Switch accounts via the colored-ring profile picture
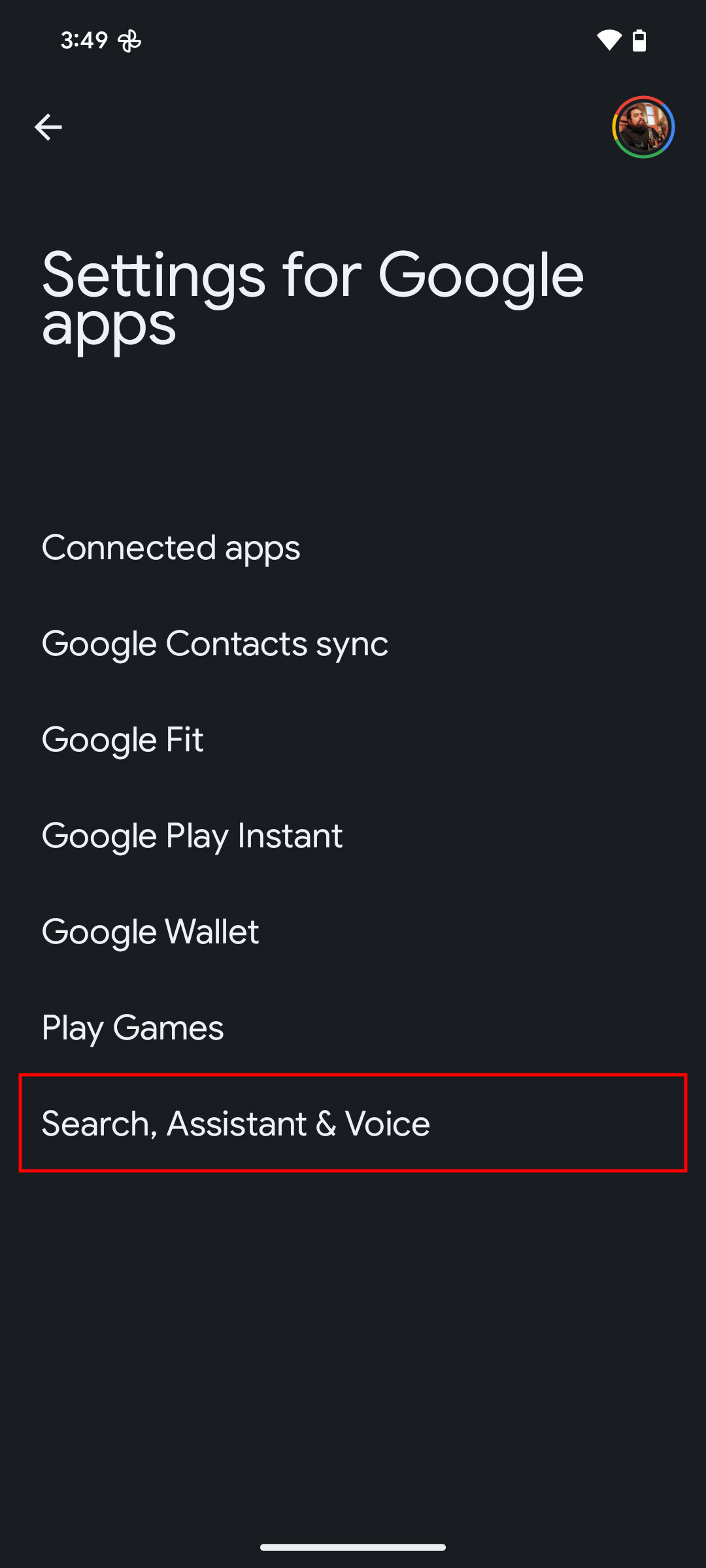 point(643,127)
